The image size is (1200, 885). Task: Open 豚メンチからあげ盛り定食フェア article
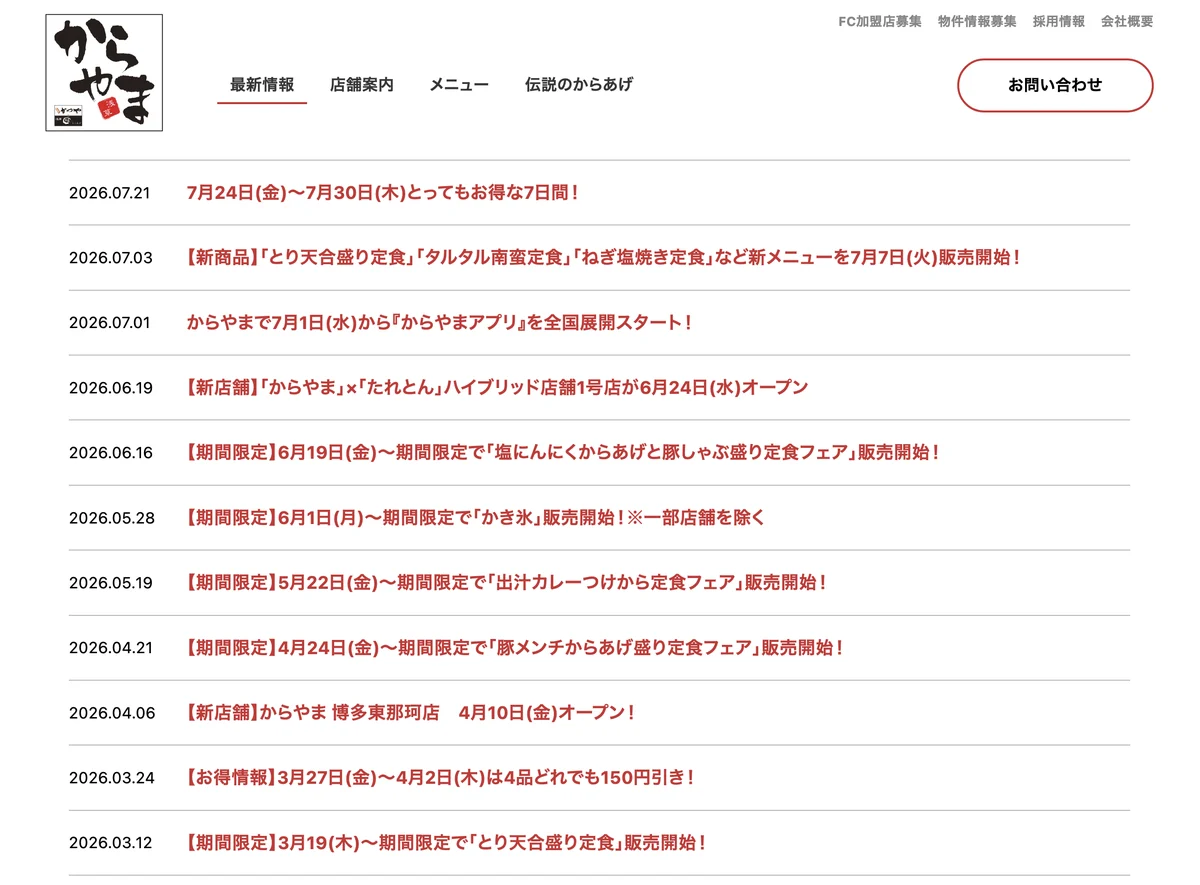click(x=515, y=647)
